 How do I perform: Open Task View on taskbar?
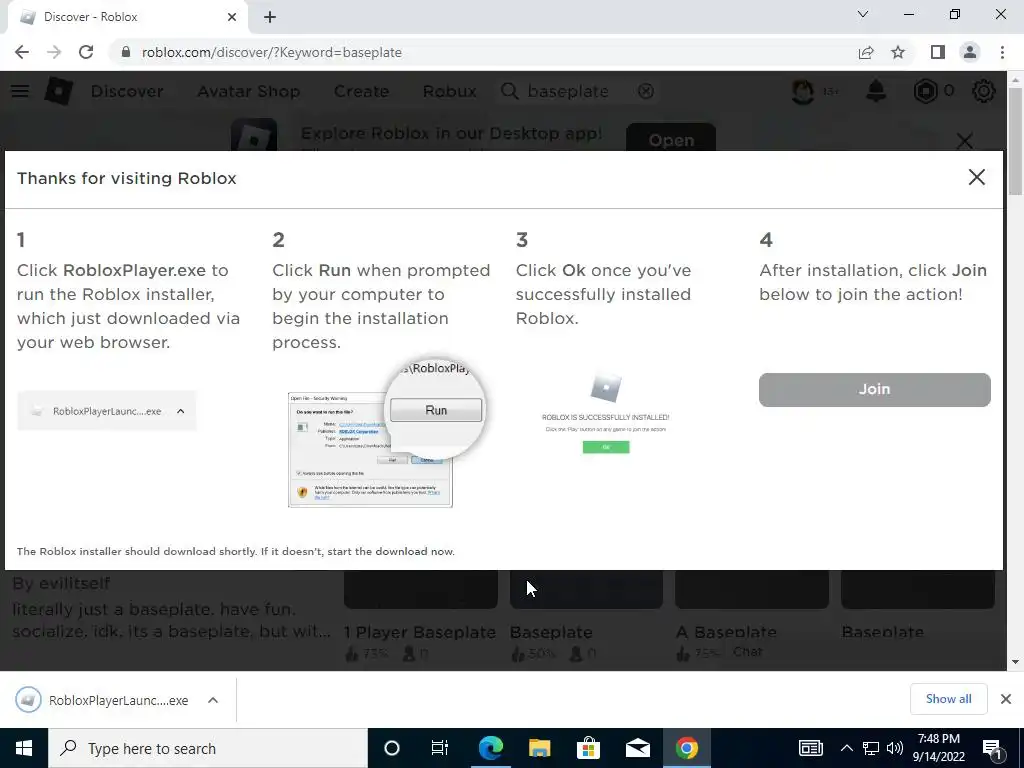[440, 748]
